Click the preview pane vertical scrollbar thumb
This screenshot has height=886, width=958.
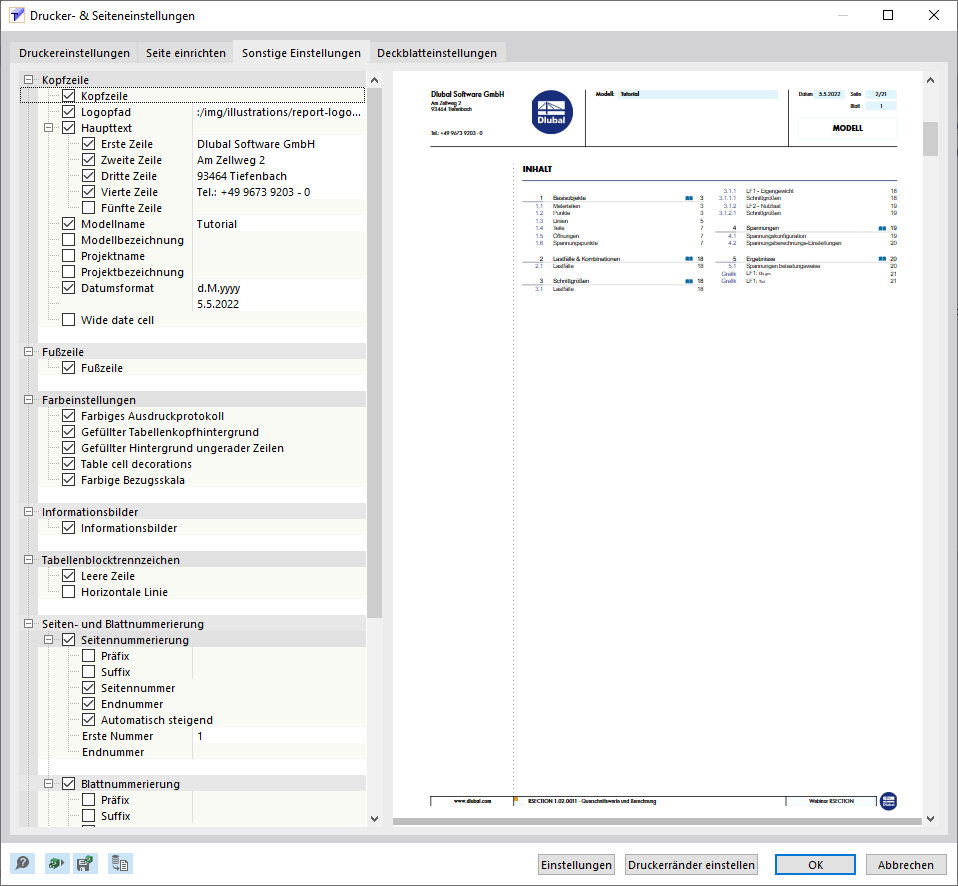point(930,139)
